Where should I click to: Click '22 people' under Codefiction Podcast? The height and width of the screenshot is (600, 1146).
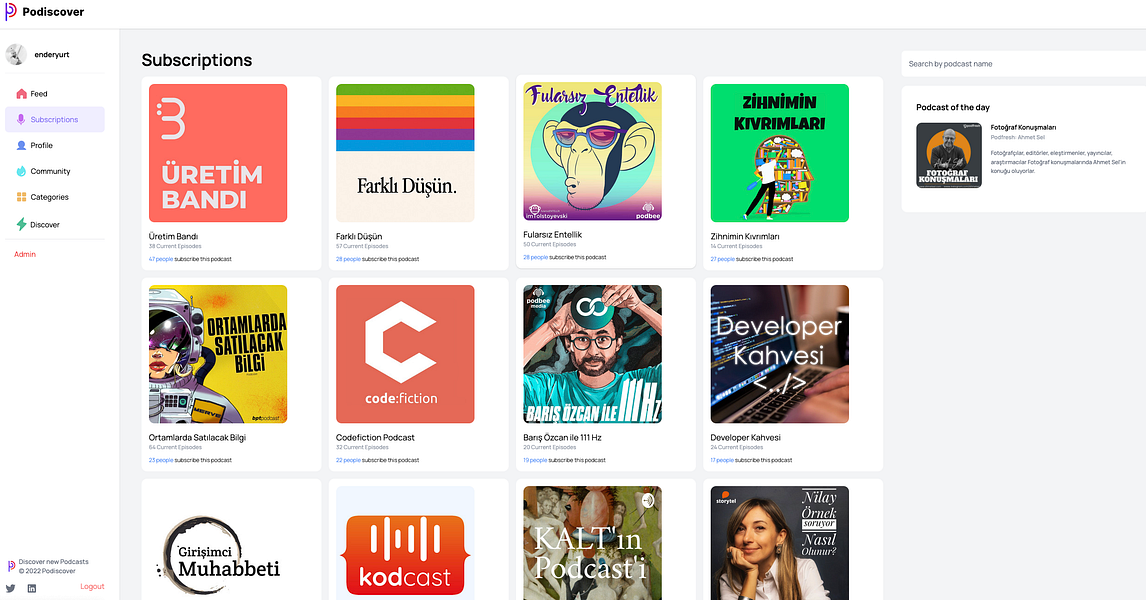pos(348,460)
